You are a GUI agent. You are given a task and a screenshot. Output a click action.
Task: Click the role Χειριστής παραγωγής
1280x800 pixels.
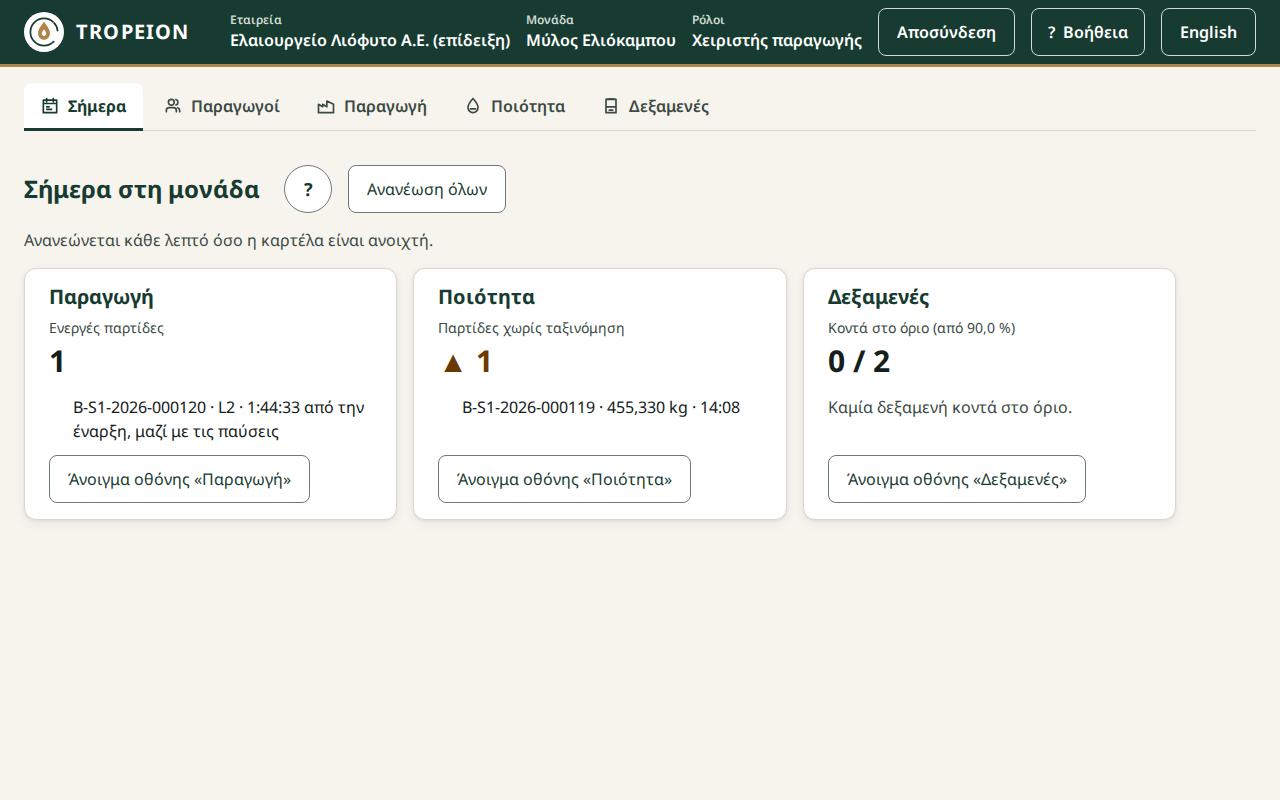[777, 40]
